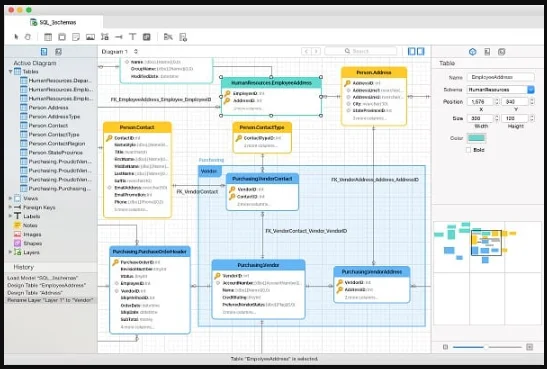Click history entry Design Table Address

point(35,293)
